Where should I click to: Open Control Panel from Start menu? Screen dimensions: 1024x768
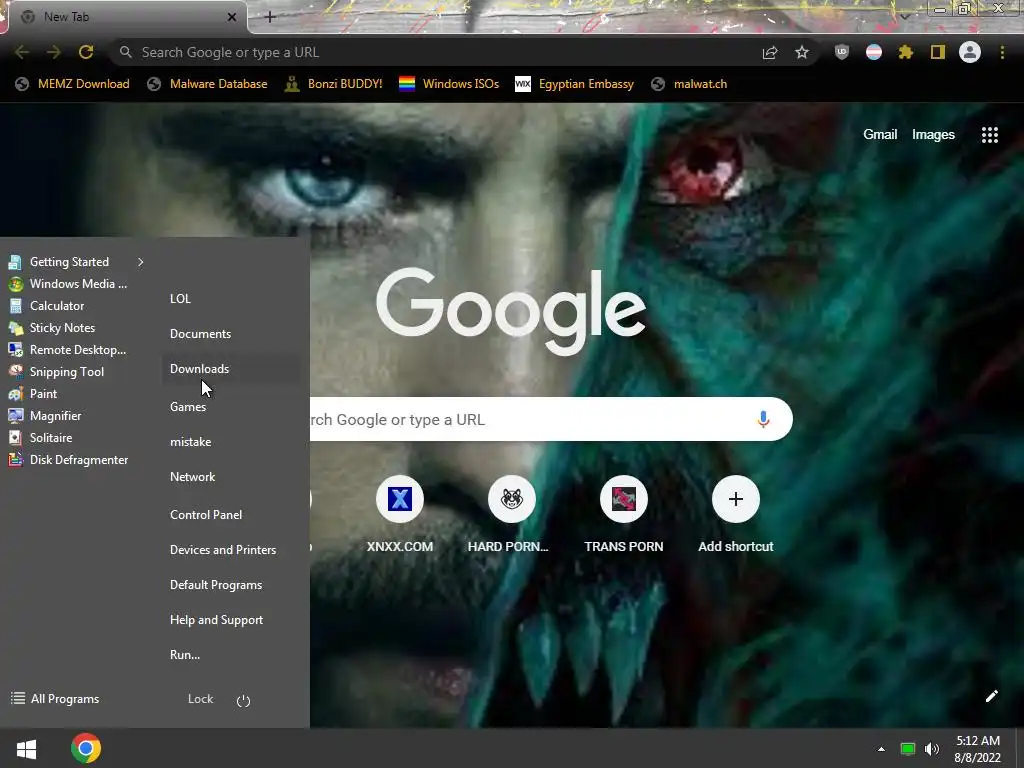point(206,515)
